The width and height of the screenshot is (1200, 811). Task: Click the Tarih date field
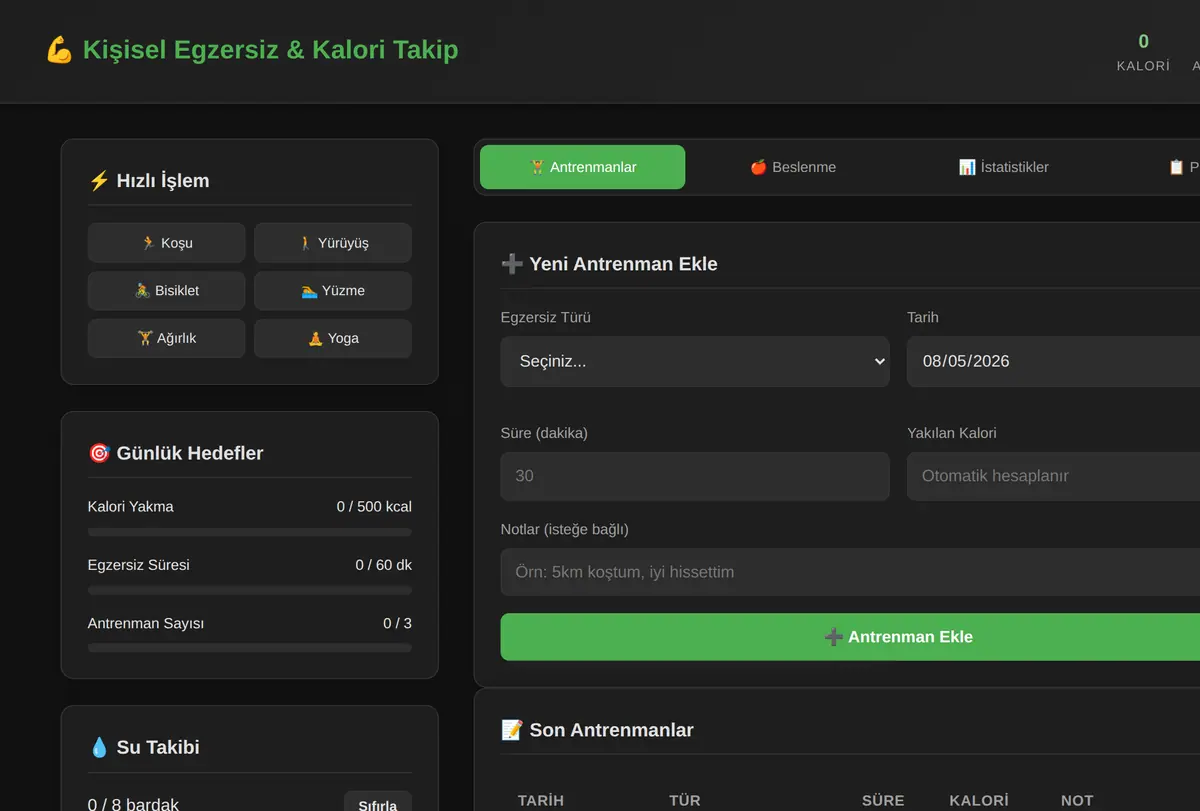pyautogui.click(x=1053, y=361)
